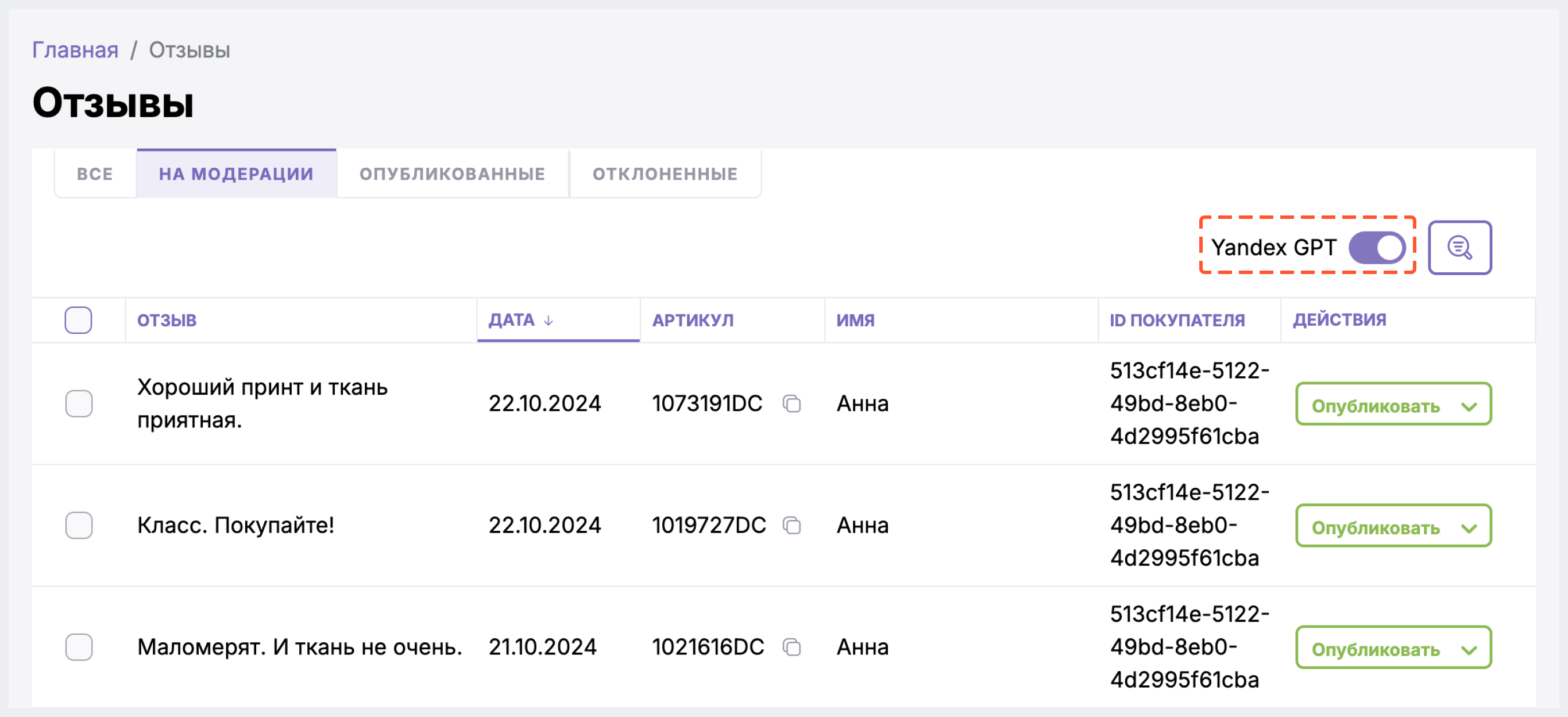The height and width of the screenshot is (717, 1568).
Task: Click name Анна in article 1021616DC row
Action: pos(863,647)
